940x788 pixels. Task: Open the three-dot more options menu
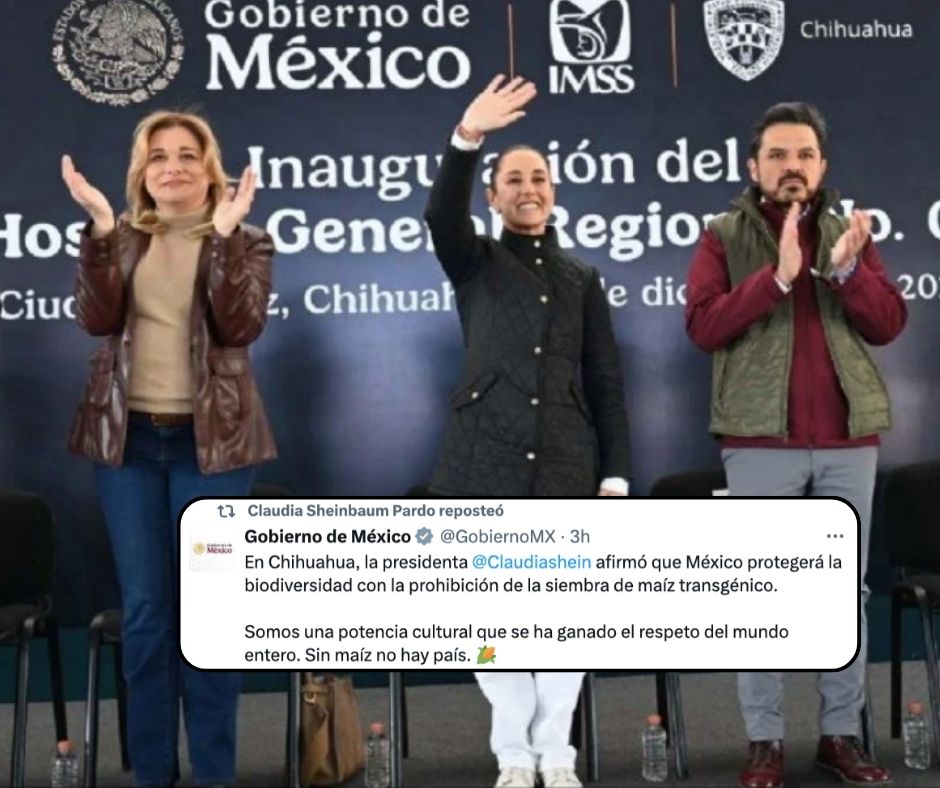[x=834, y=536]
